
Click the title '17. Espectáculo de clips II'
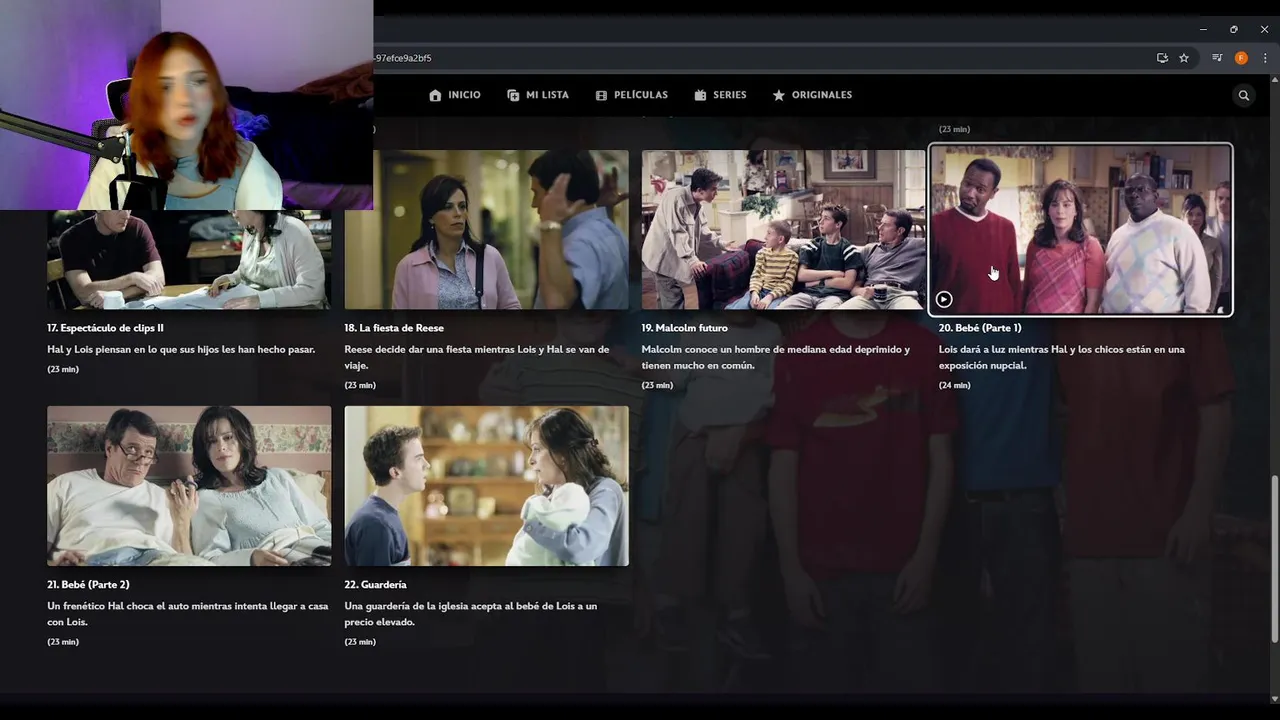tap(105, 328)
